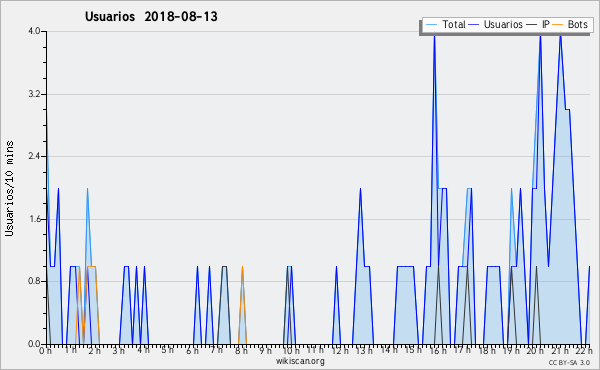
Task: Click the 11 h x-axis label
Action: point(315,350)
